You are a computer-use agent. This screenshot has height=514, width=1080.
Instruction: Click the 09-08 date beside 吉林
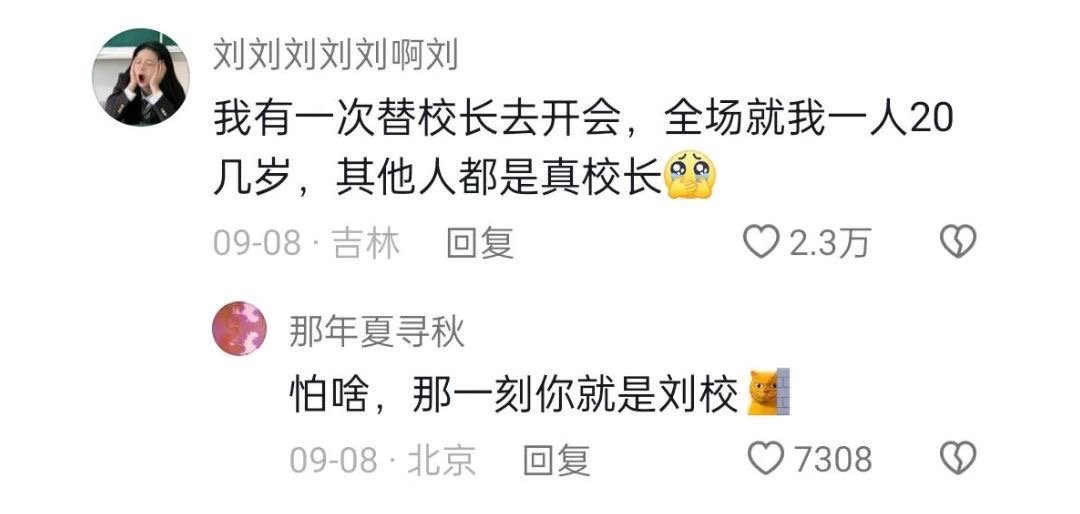click(x=257, y=243)
